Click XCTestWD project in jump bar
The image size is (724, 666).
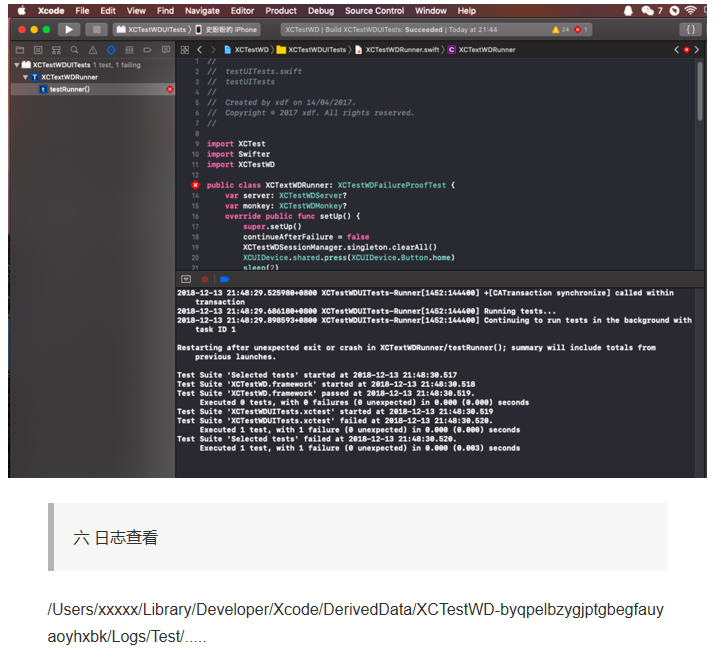[247, 50]
